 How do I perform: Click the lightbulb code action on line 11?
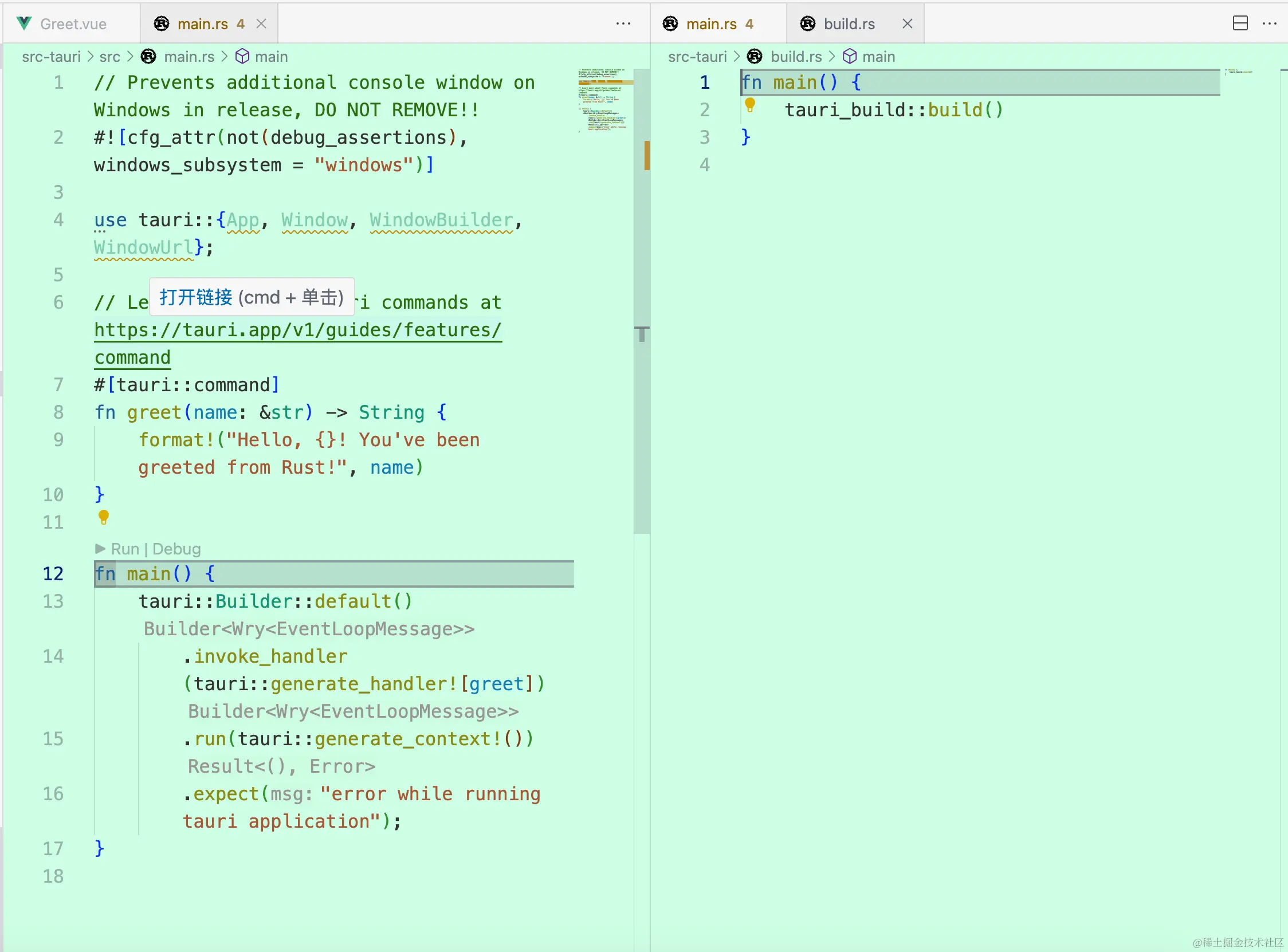pos(104,517)
